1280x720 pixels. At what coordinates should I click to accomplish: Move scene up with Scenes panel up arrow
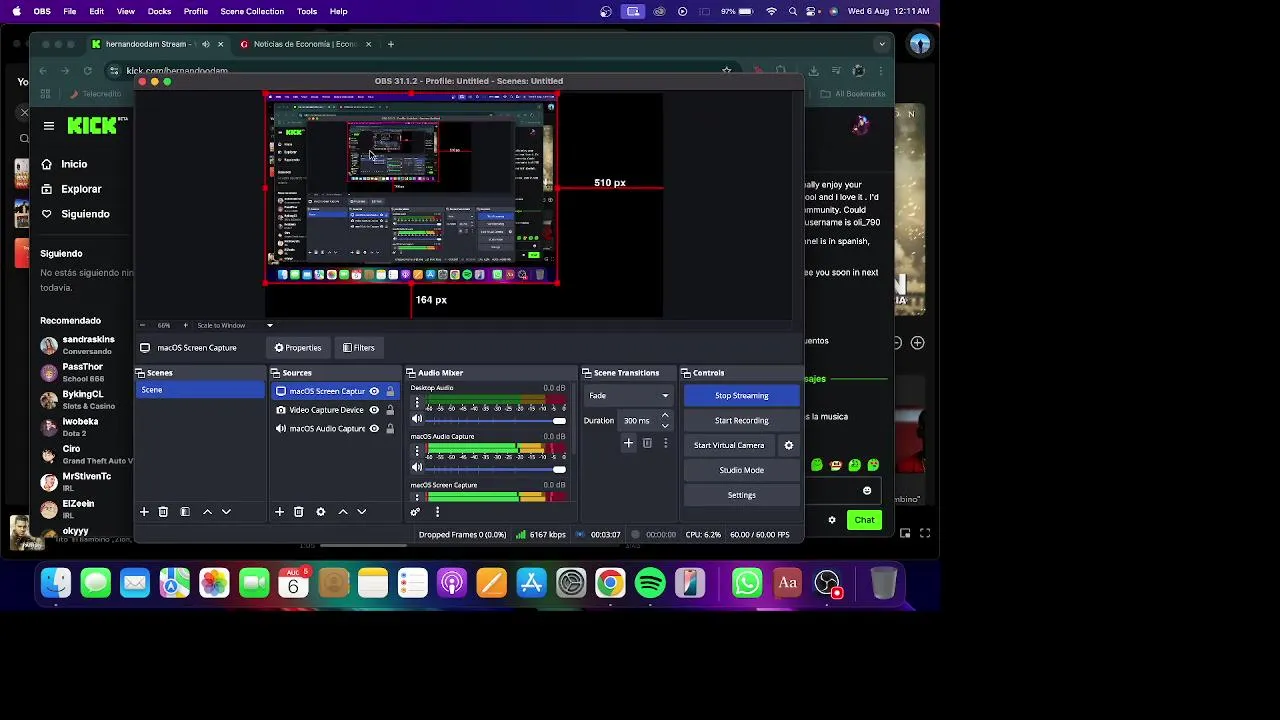click(x=207, y=512)
